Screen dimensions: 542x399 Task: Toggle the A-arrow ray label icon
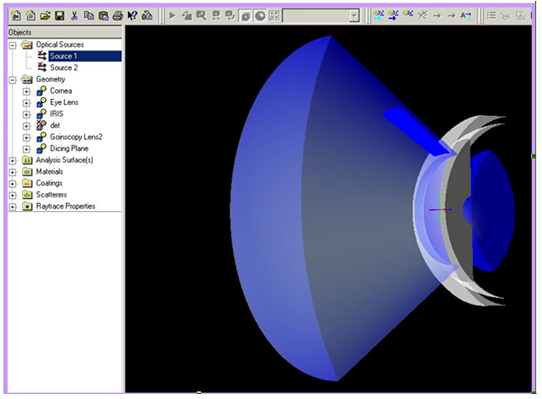click(466, 16)
